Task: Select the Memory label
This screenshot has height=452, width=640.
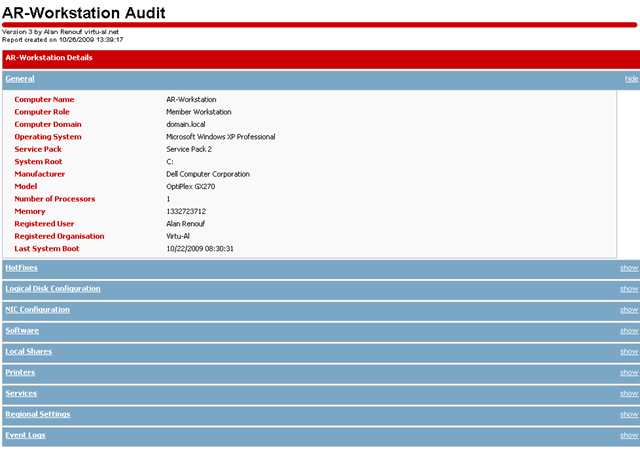Action: [x=30, y=212]
